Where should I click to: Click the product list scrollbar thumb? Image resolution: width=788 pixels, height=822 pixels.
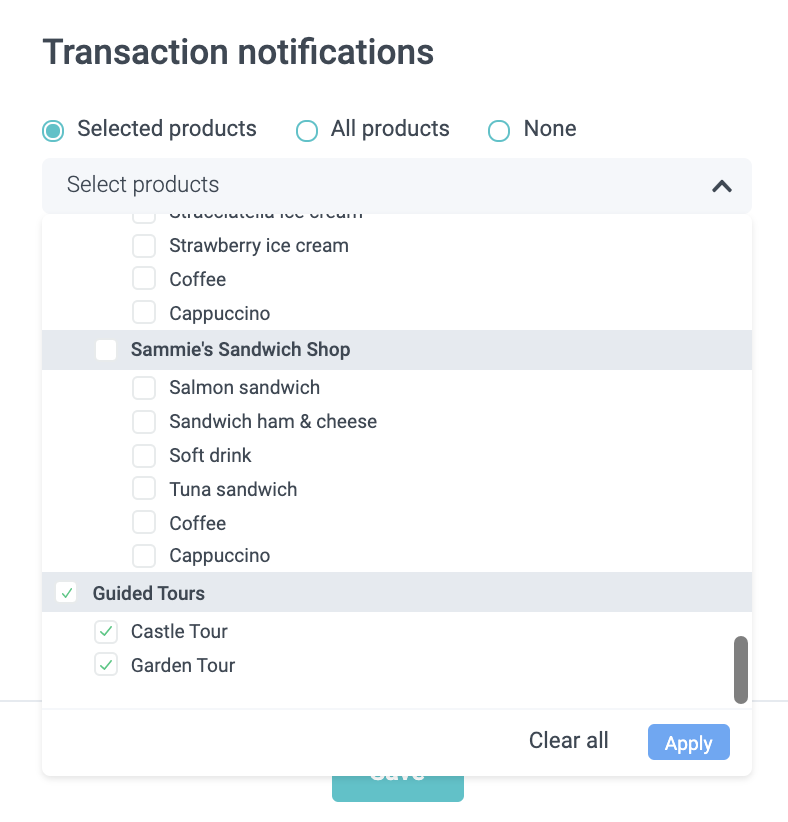tap(741, 669)
